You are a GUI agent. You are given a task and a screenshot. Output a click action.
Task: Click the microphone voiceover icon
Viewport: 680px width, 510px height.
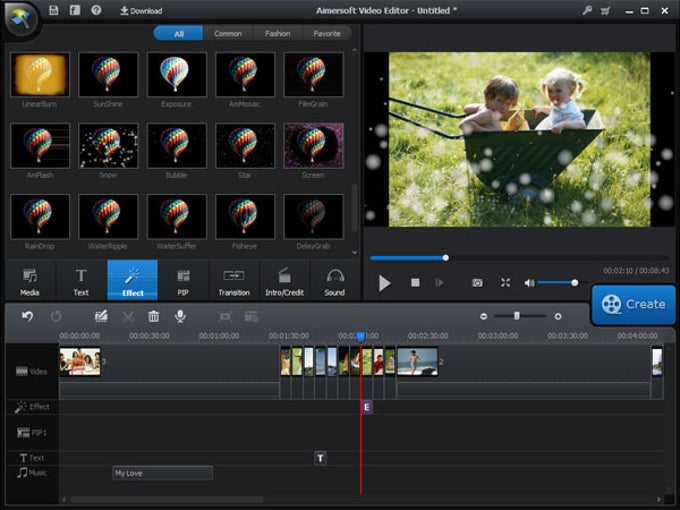coord(180,316)
